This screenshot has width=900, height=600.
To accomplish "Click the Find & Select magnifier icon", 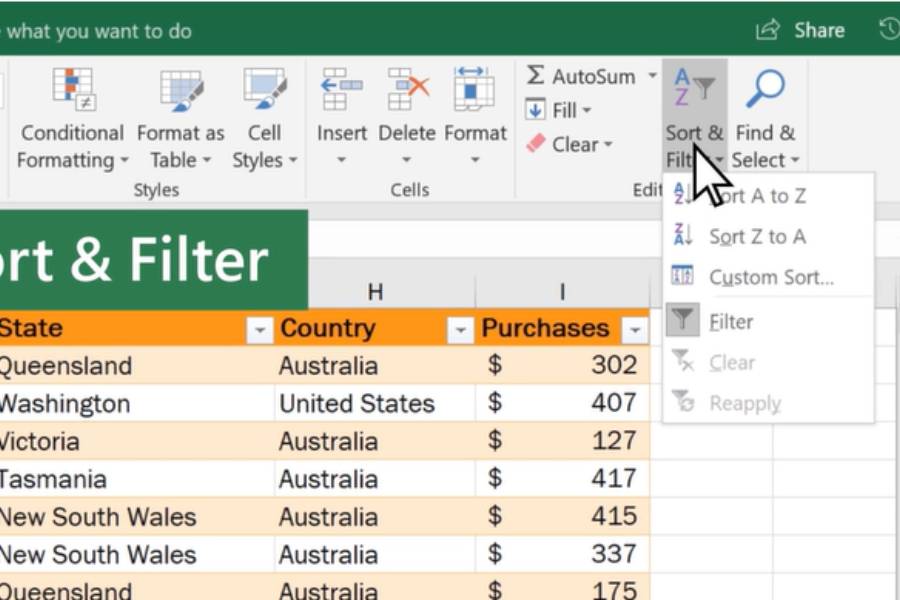I will 765,88.
